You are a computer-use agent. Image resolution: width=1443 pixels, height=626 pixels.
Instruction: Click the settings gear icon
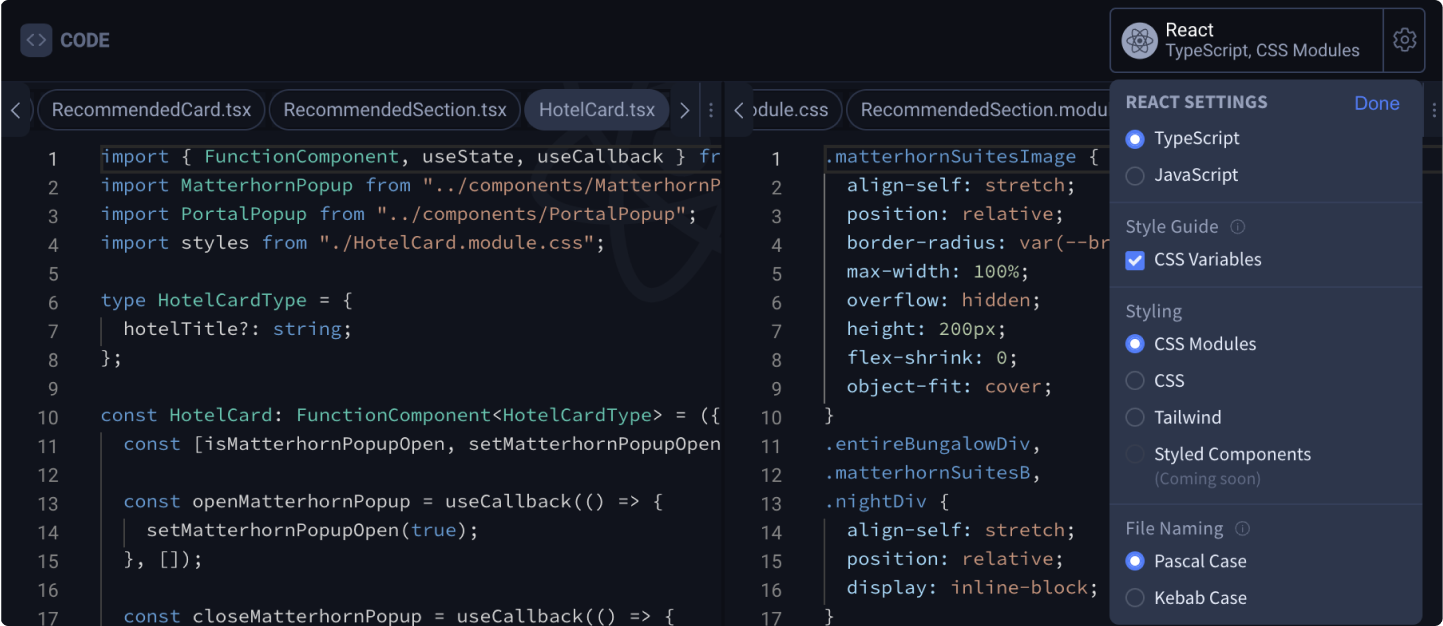(1404, 40)
